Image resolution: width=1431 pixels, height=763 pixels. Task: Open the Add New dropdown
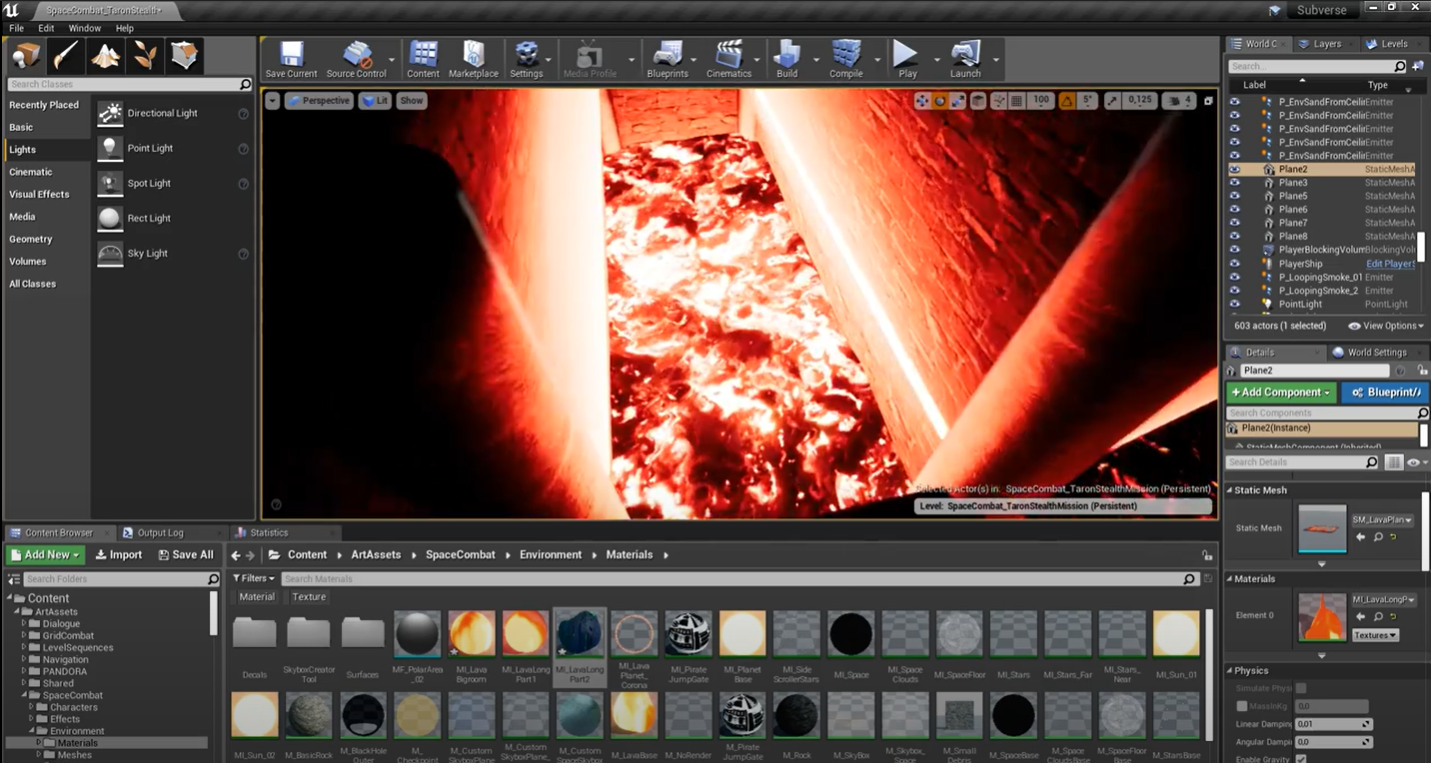[x=45, y=555]
